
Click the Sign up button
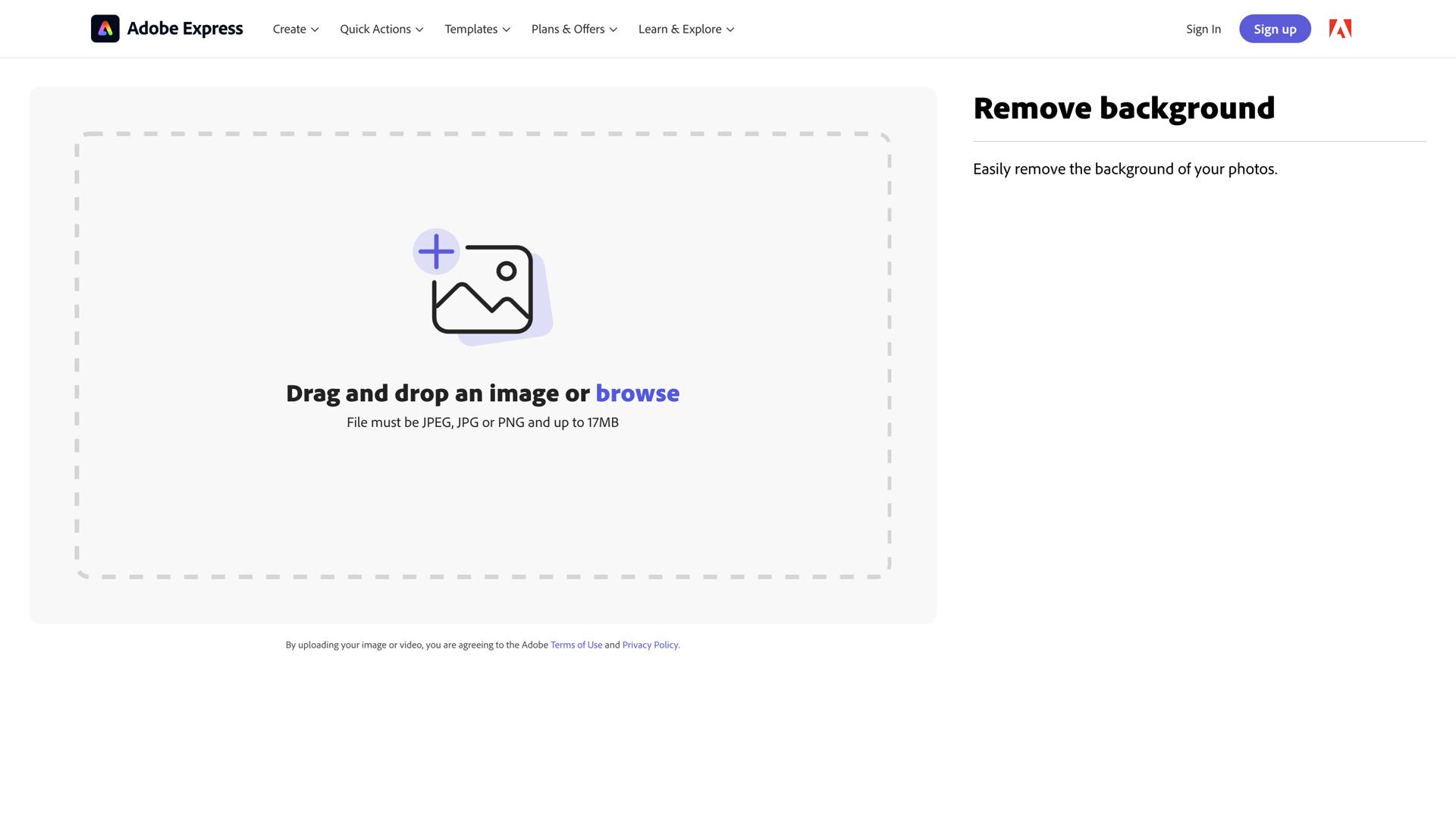pyautogui.click(x=1275, y=29)
